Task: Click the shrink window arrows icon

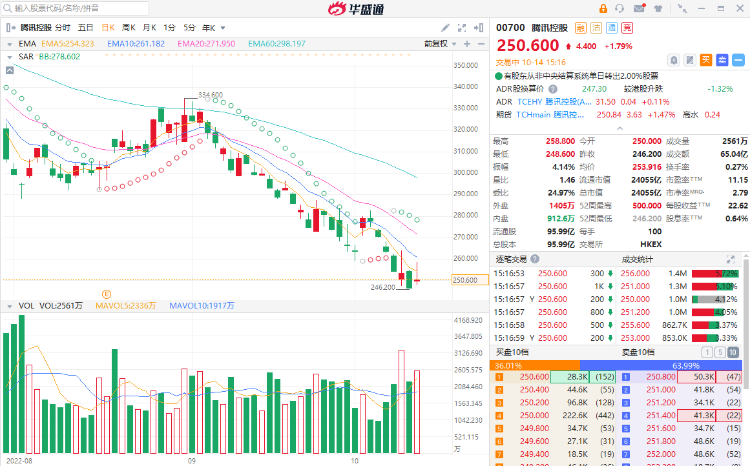Action: coord(682,8)
